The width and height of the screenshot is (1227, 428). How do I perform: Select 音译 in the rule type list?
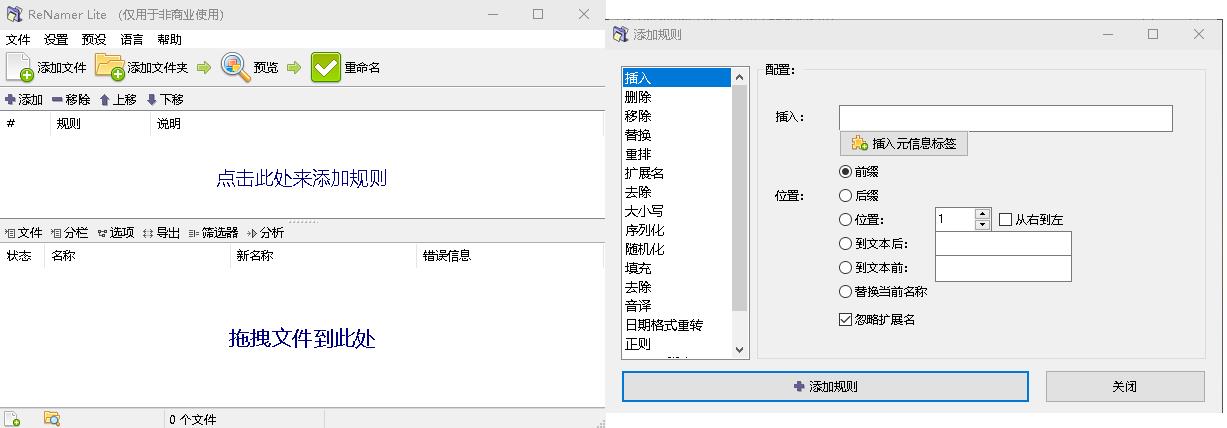click(677, 306)
